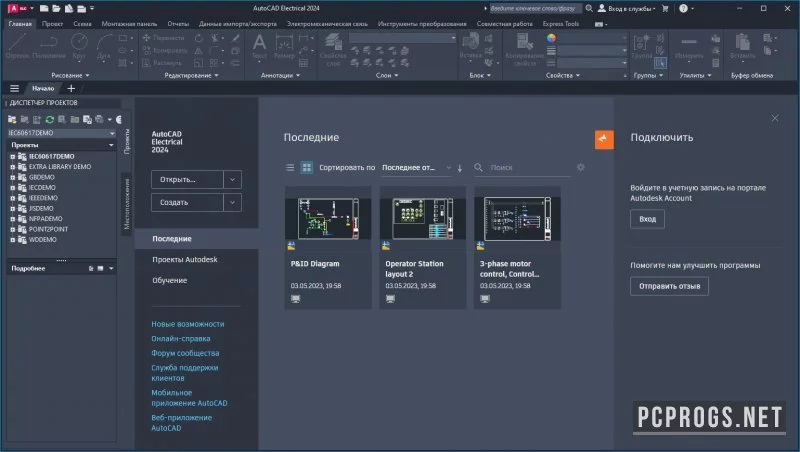Switch to the Проект ribbon tab
This screenshot has width=800, height=452.
coord(52,24)
